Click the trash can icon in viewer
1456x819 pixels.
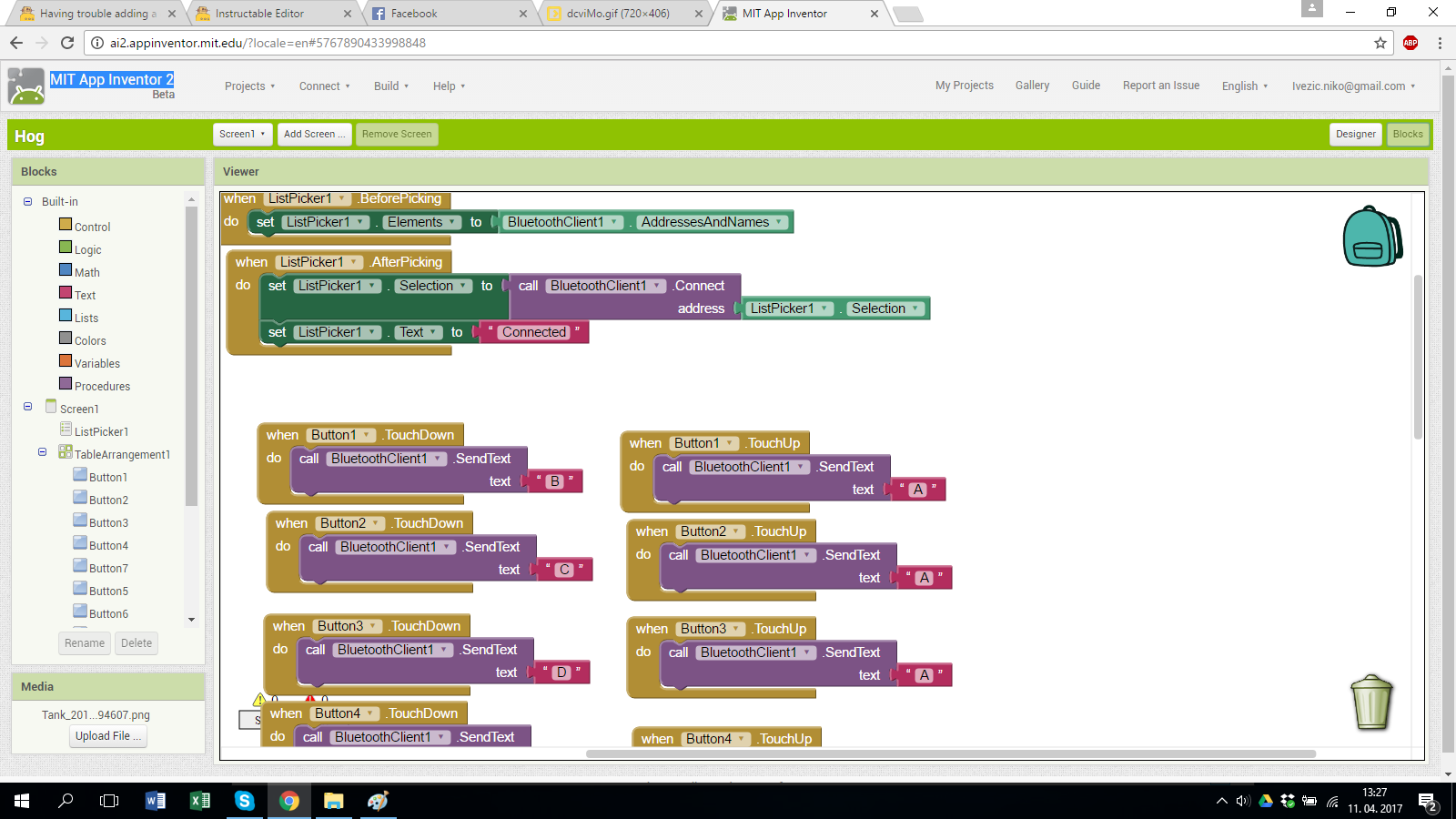pyautogui.click(x=1372, y=702)
